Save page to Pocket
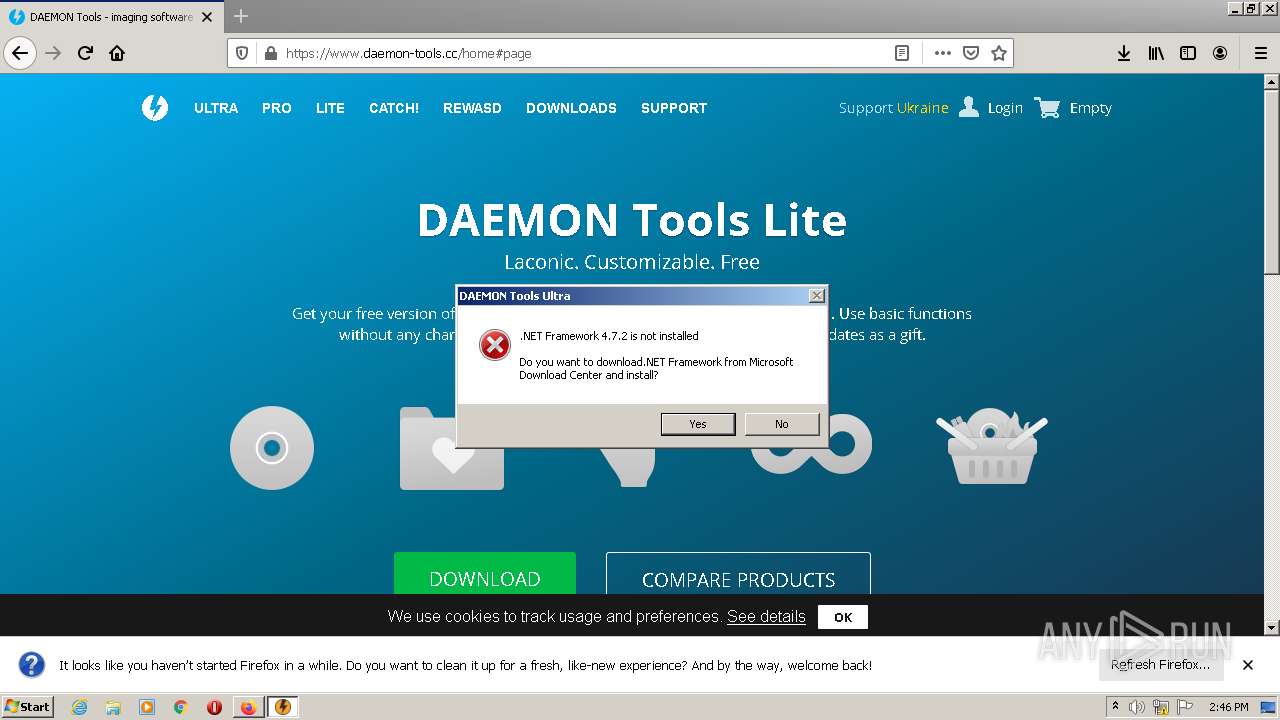1280x720 pixels. click(970, 53)
